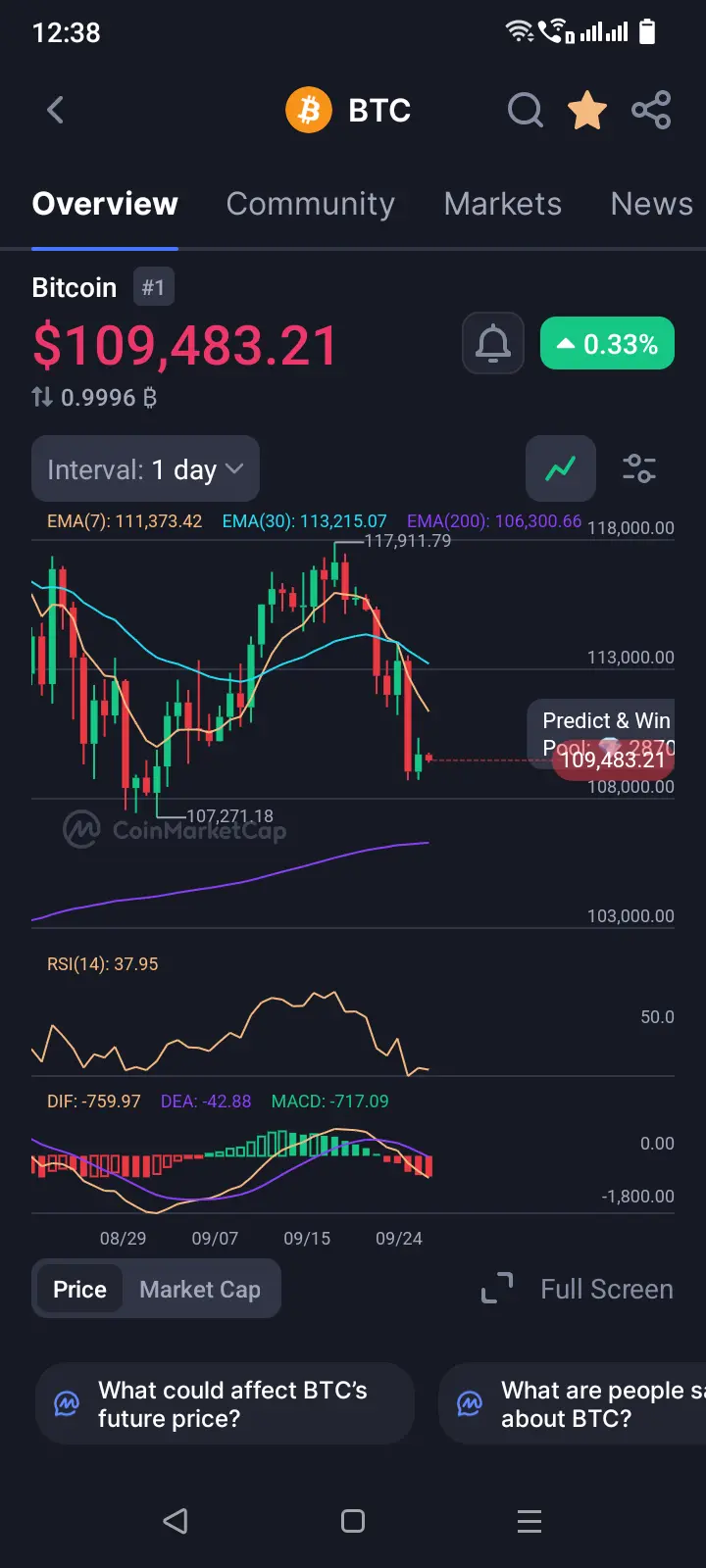Ask What could affect BTC's future price
The width and height of the screenshot is (706, 1568).
(x=225, y=1403)
